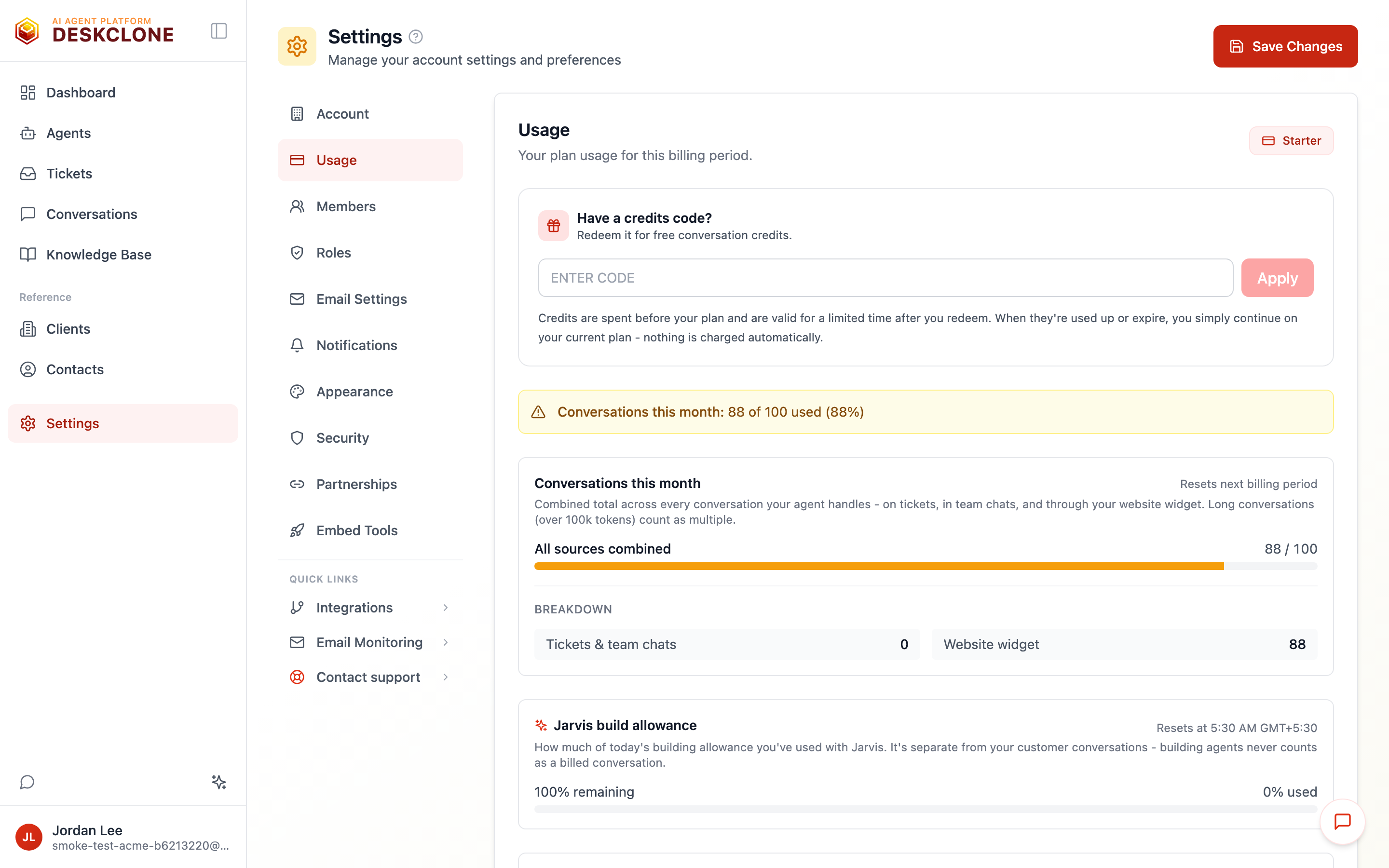Click the Starter plan badge
Viewport: 1389px width, 868px height.
(1291, 141)
